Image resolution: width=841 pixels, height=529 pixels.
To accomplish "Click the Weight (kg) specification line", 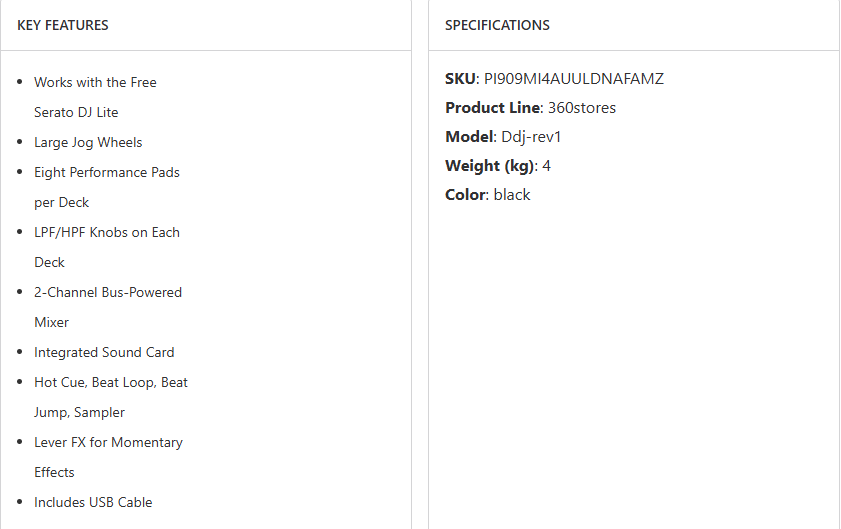I will click(497, 165).
